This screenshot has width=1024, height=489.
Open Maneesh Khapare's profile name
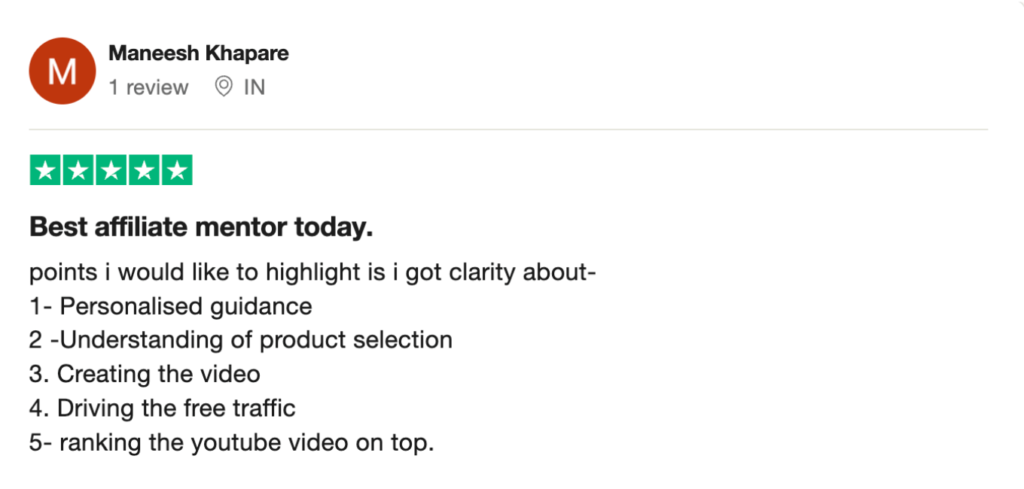(x=199, y=54)
